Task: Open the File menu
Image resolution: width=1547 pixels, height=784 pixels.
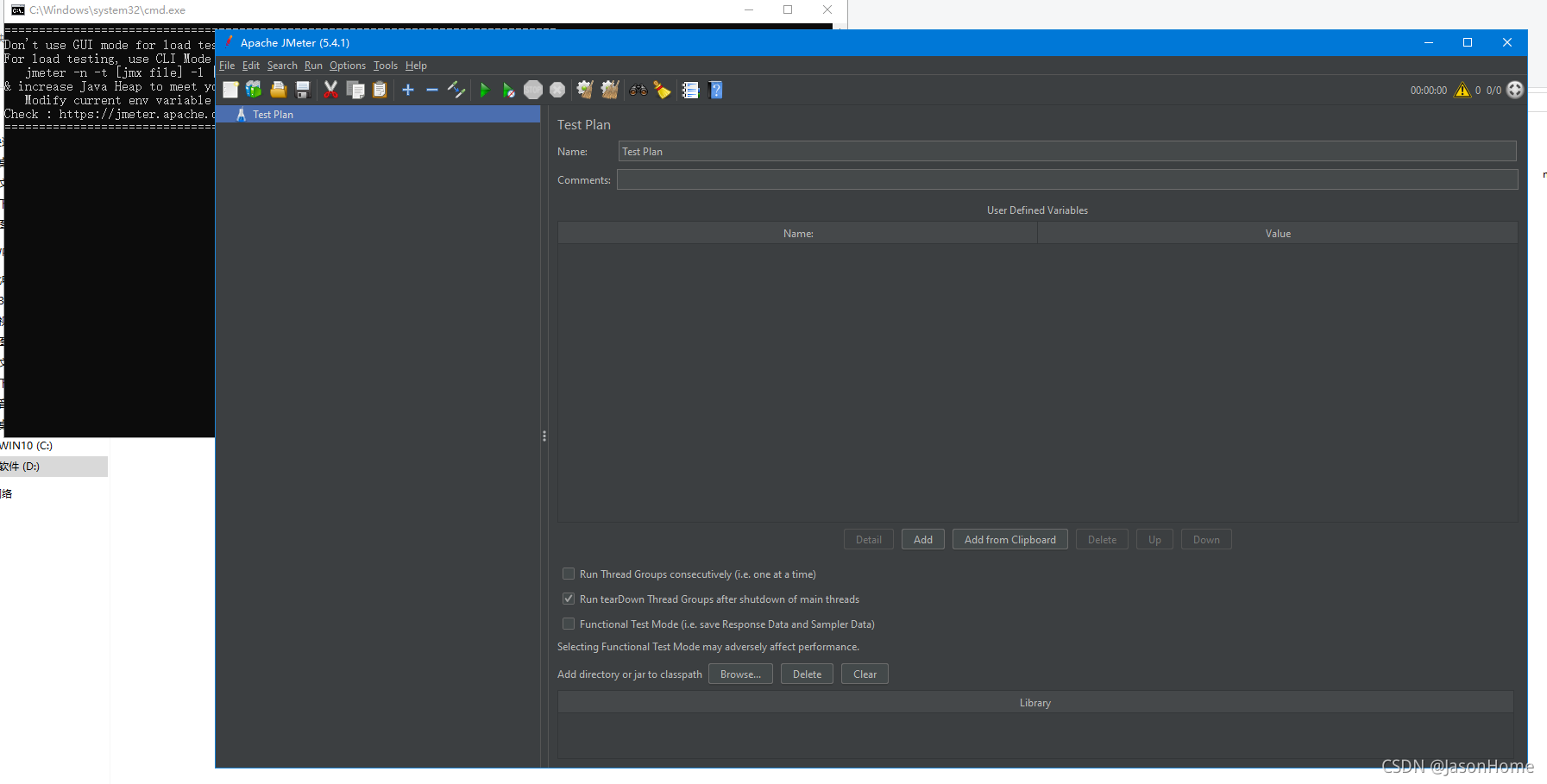Action: pos(227,66)
